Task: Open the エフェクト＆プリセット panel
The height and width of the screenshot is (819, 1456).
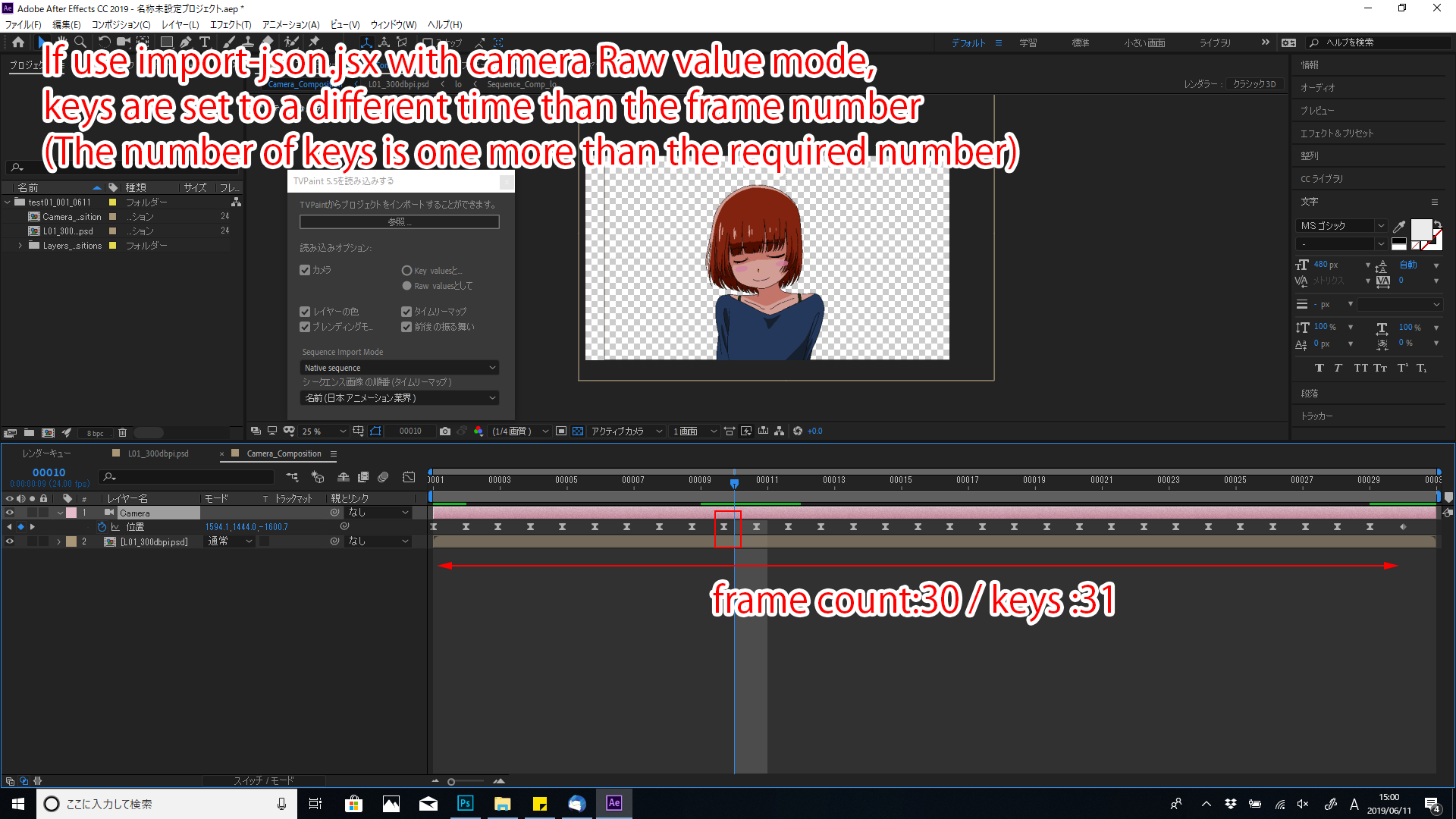Action: (x=1336, y=133)
